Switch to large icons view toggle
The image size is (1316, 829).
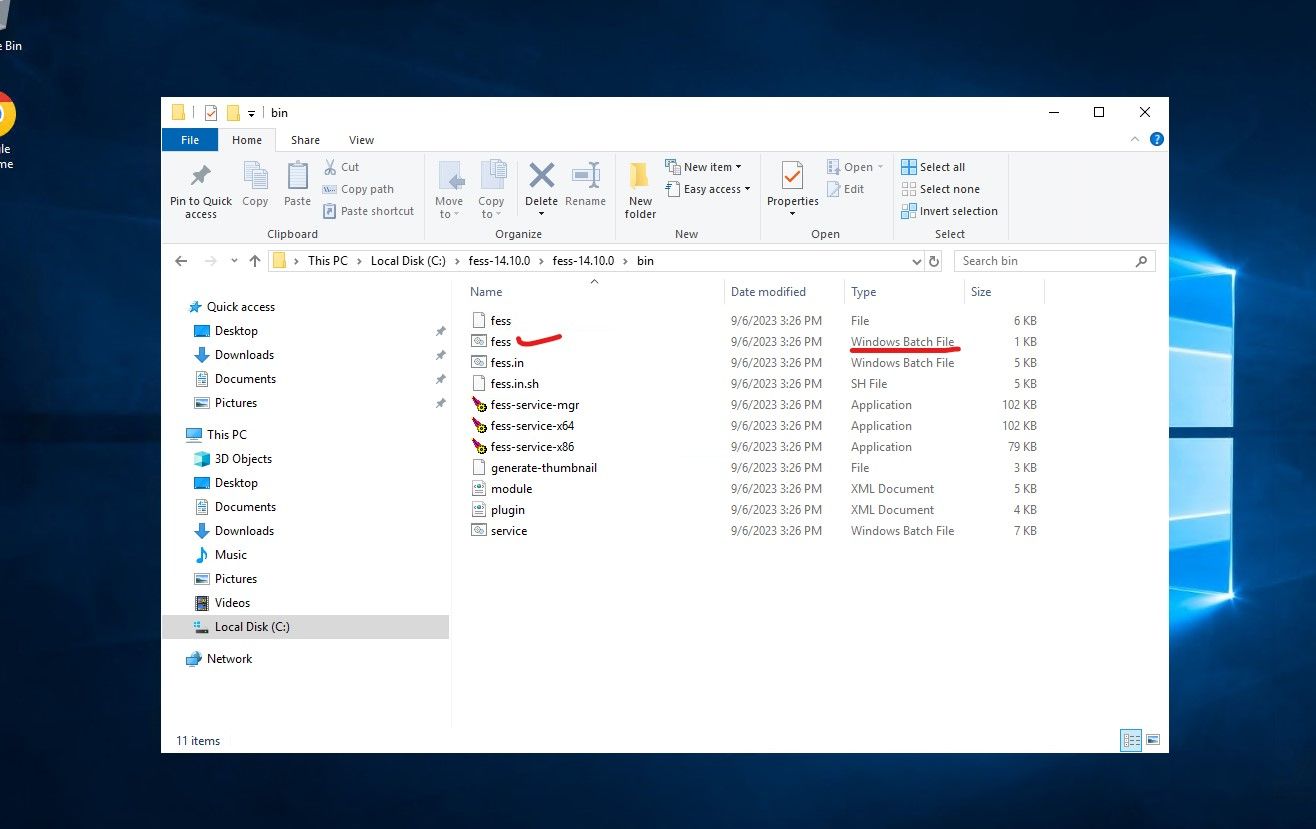tap(1153, 740)
